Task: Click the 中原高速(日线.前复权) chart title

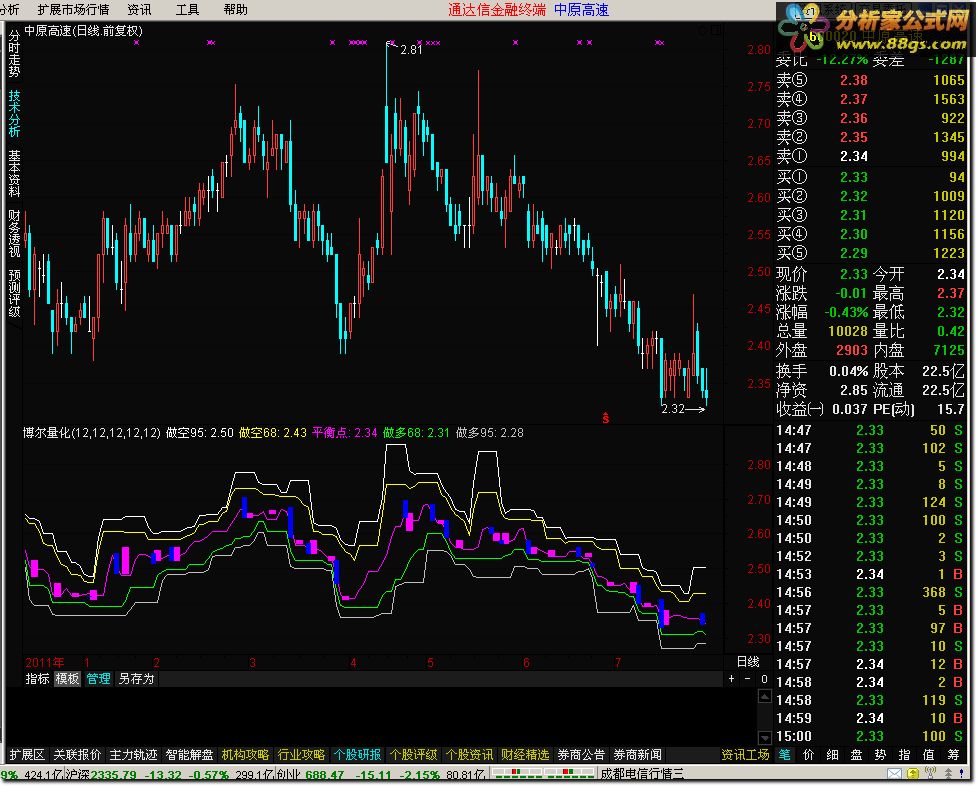Action: point(84,31)
